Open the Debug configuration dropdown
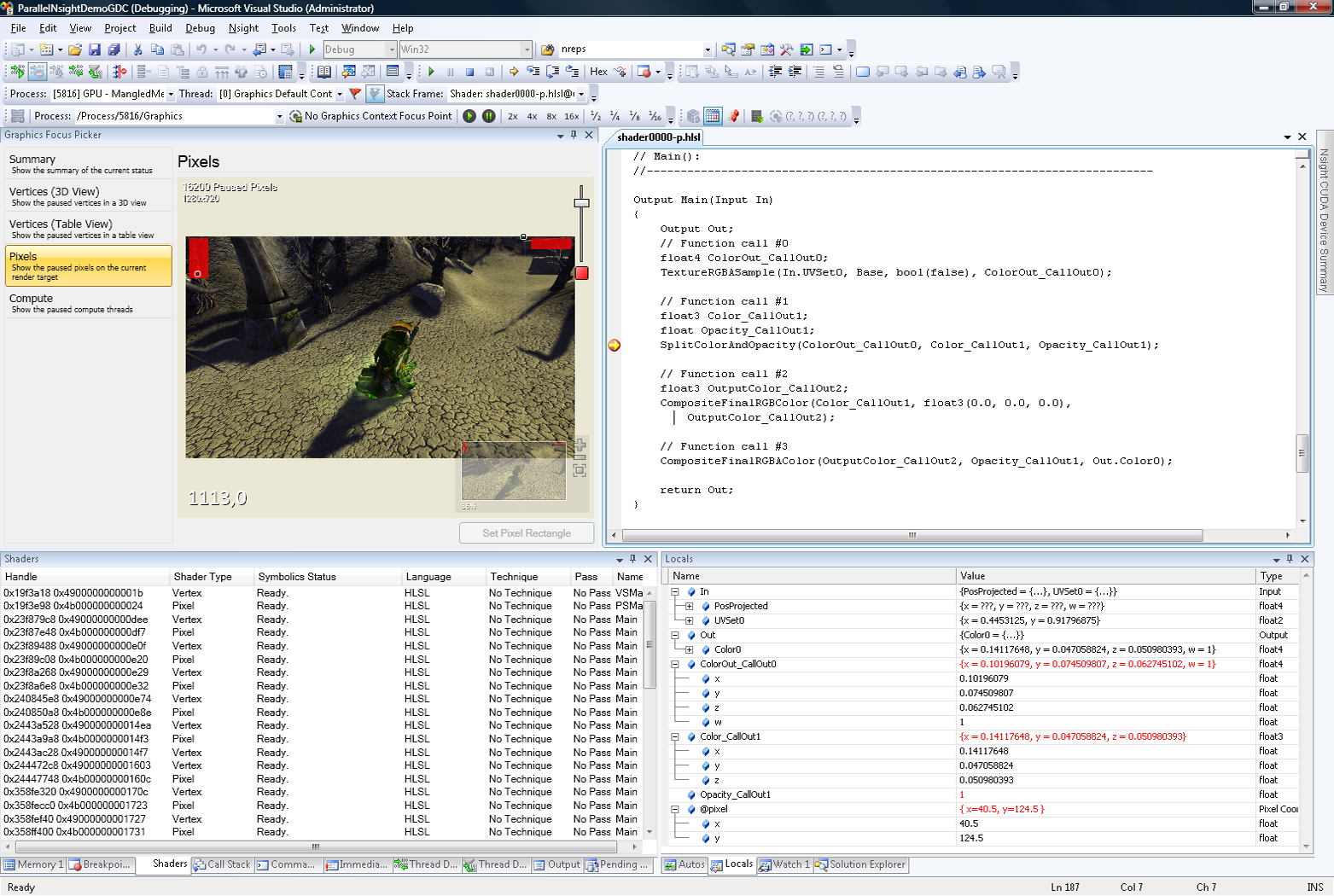The height and width of the screenshot is (896, 1334). [392, 49]
